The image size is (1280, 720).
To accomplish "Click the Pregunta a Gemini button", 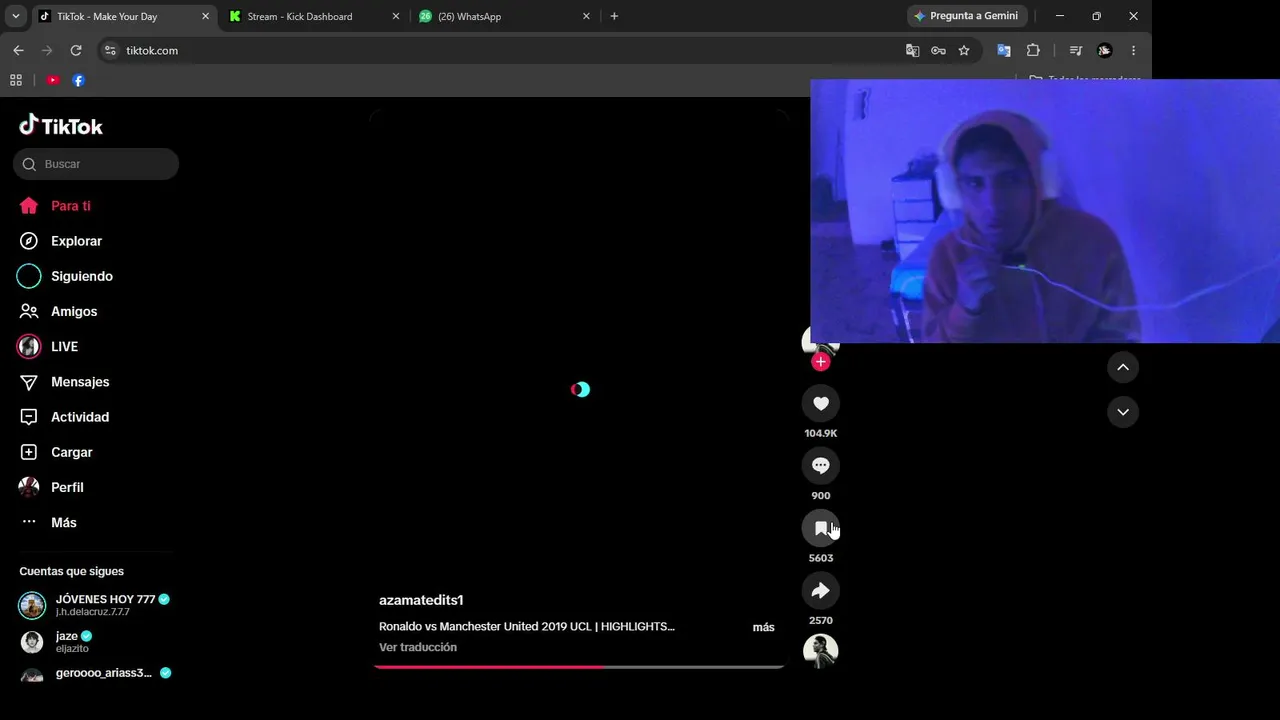I will coord(967,16).
